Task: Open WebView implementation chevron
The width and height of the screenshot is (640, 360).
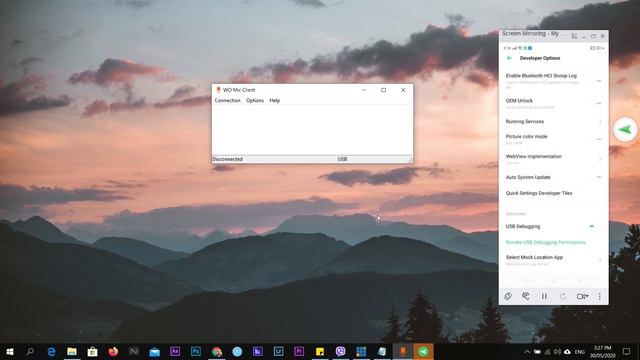Action: pyautogui.click(x=600, y=159)
